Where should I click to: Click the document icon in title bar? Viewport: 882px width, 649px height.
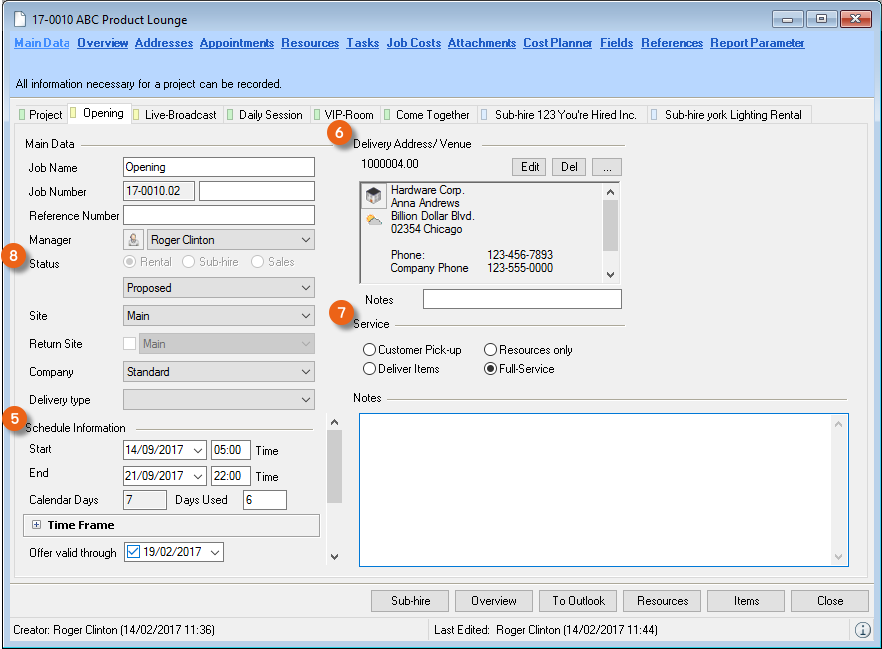coord(20,19)
